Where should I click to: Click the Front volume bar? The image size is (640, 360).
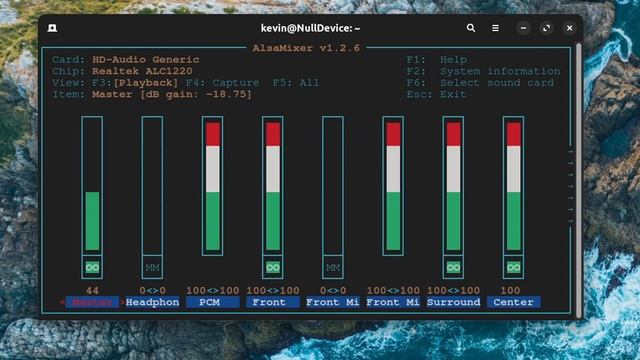click(273, 186)
